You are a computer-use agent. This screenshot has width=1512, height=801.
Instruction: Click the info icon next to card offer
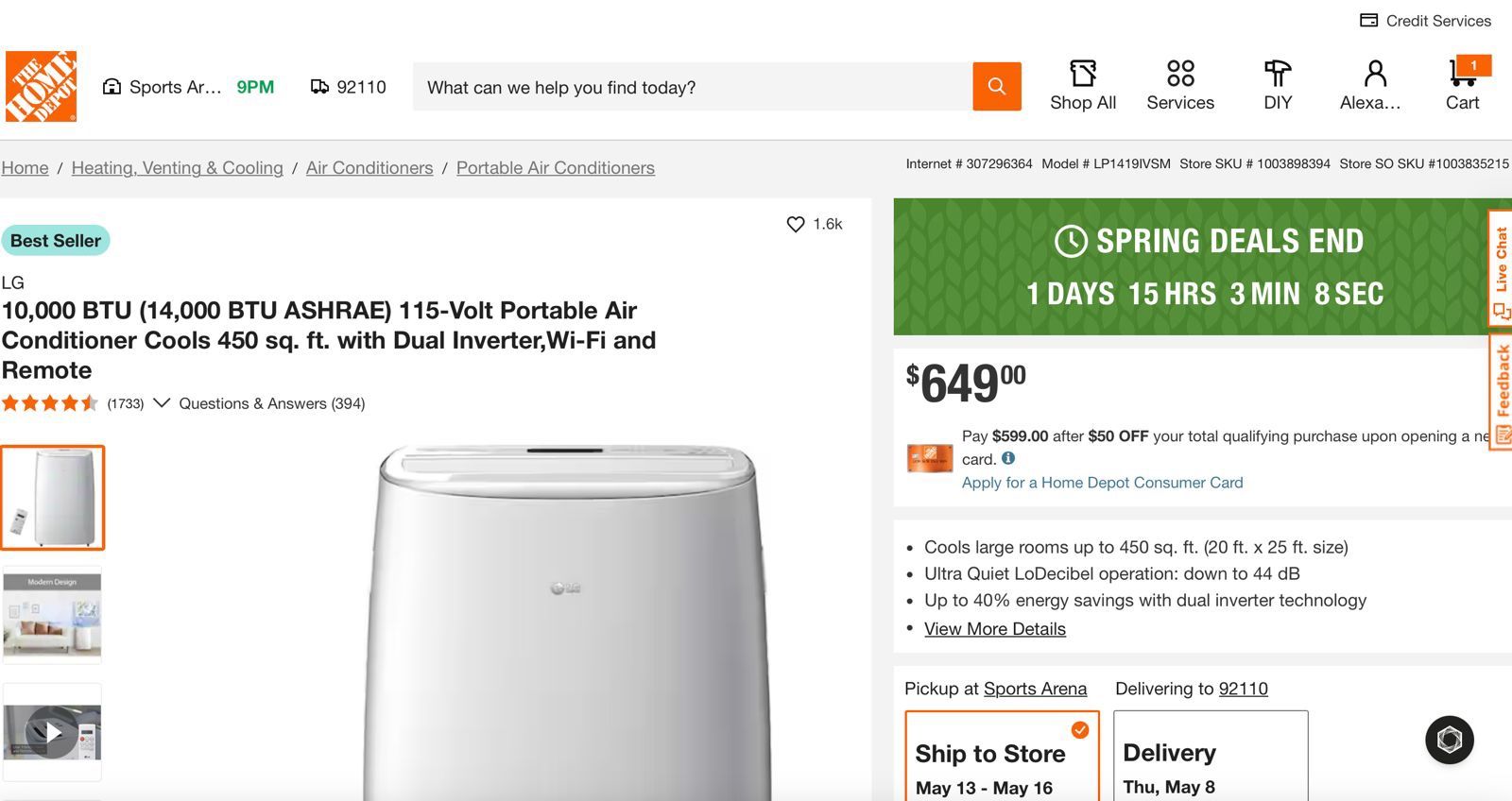click(1008, 458)
